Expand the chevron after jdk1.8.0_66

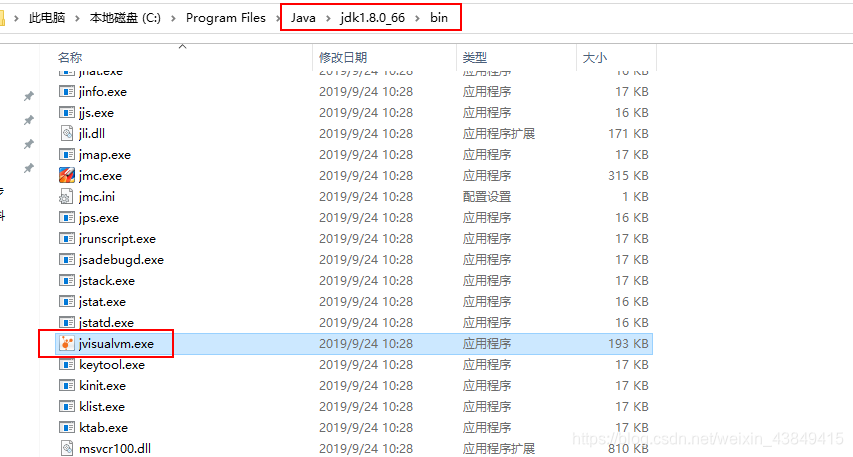(x=418, y=18)
